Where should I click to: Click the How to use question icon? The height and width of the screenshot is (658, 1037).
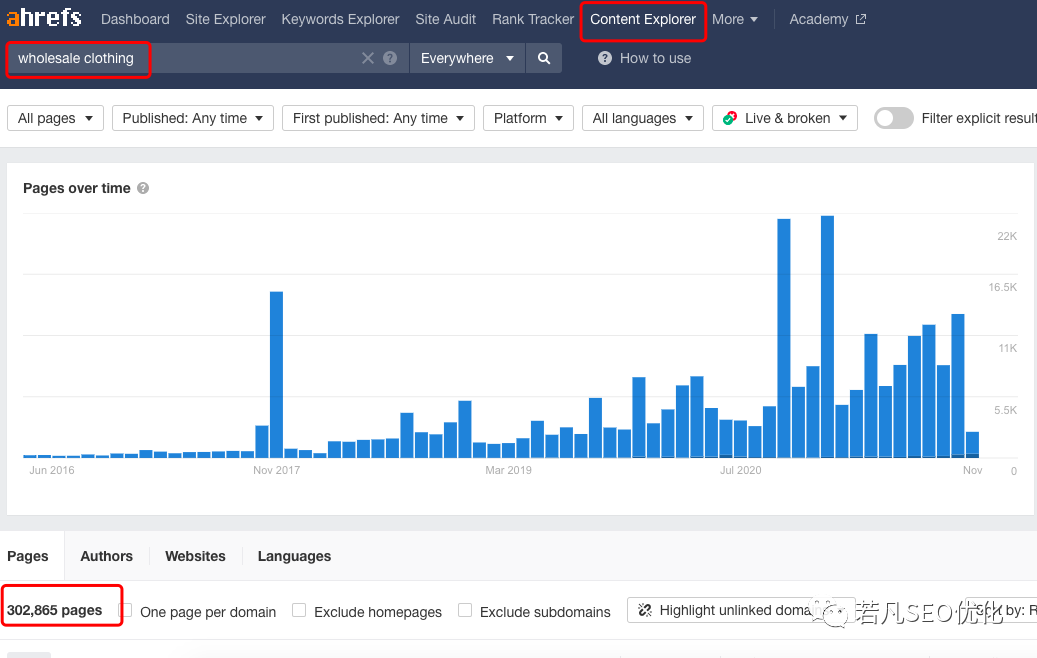(x=605, y=58)
